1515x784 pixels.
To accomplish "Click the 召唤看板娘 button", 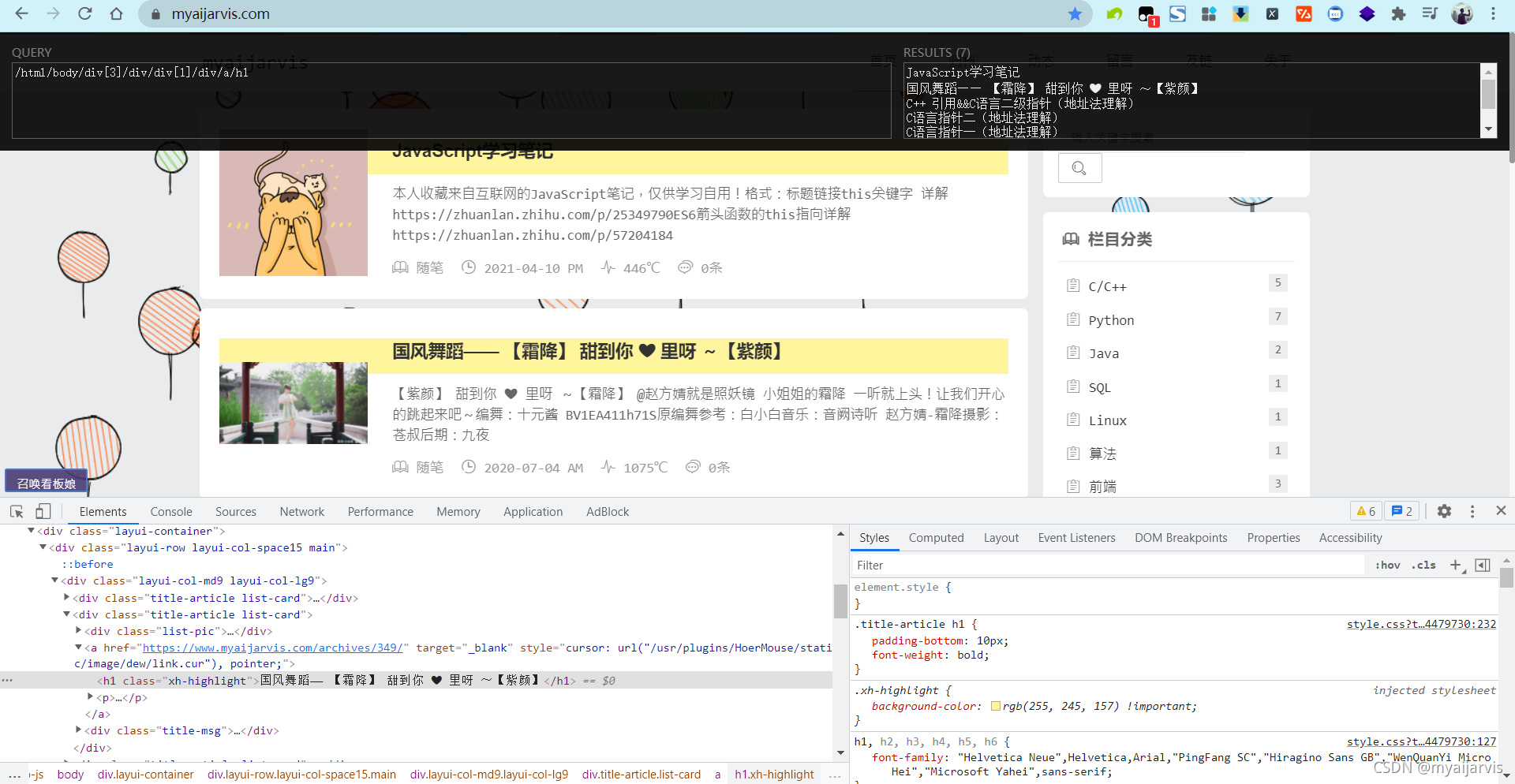I will [x=45, y=481].
